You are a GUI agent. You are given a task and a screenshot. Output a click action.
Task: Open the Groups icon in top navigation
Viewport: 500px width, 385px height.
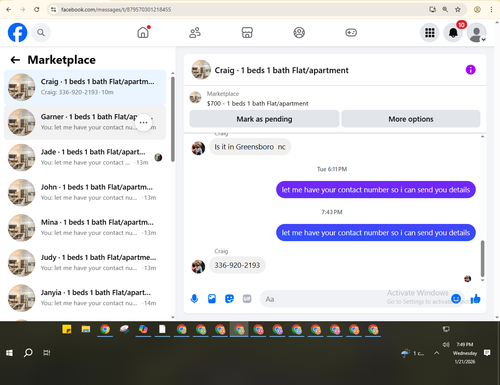(x=299, y=33)
